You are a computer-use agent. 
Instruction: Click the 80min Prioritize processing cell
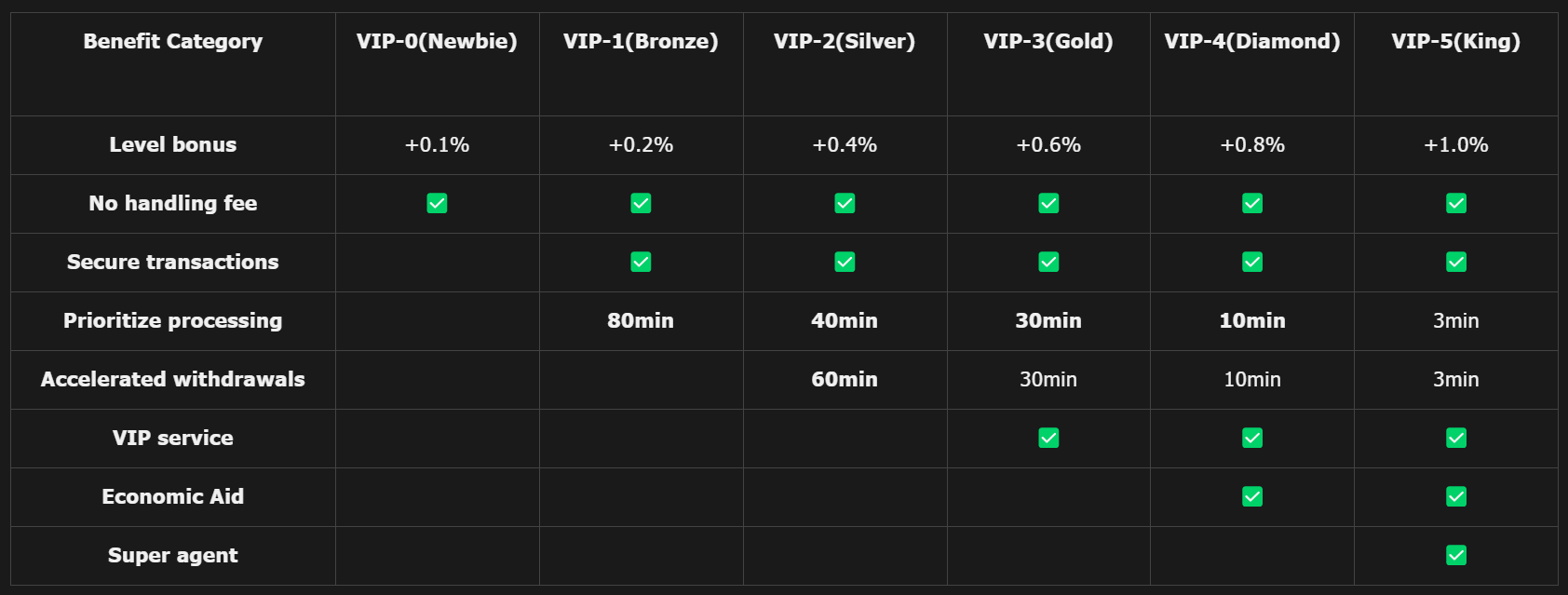pos(641,320)
